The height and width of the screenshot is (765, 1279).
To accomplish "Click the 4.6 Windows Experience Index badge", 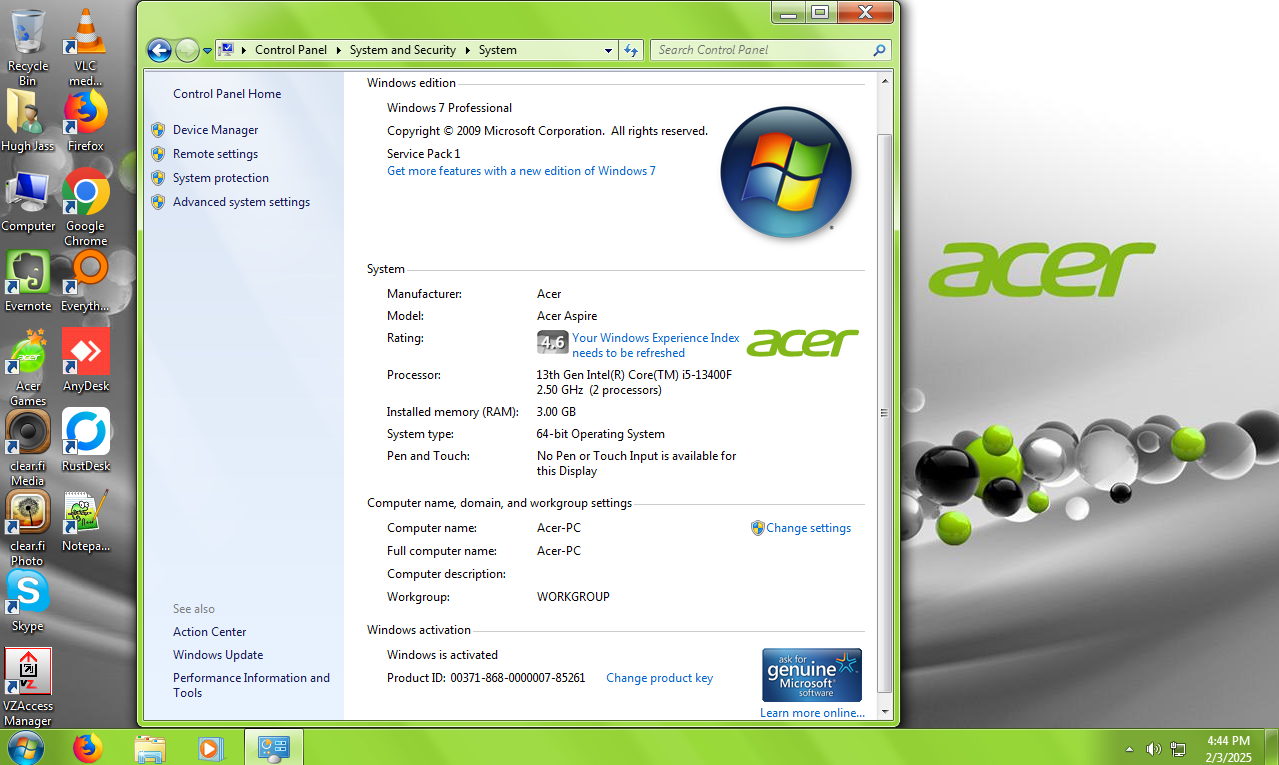I will [x=553, y=341].
